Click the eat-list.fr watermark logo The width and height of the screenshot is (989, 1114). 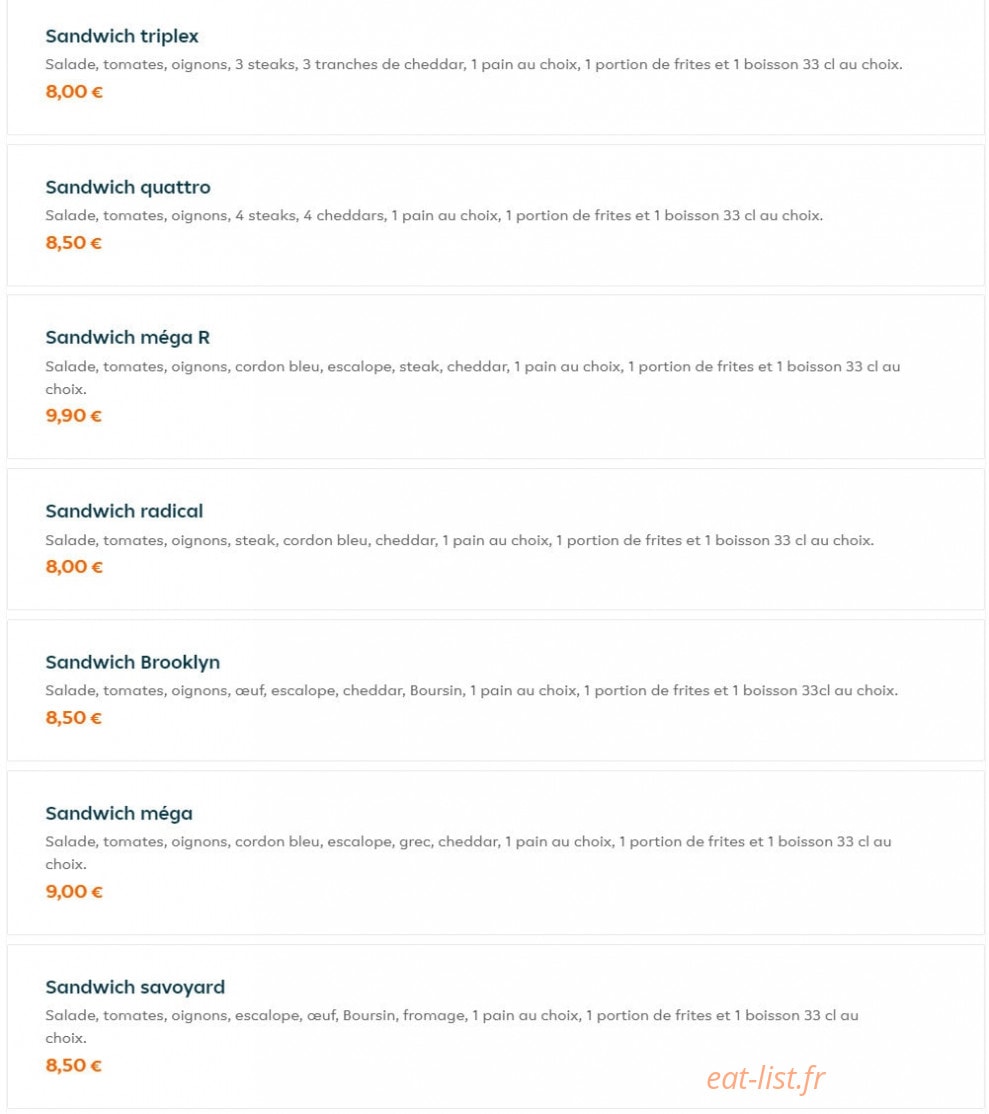pos(765,1078)
